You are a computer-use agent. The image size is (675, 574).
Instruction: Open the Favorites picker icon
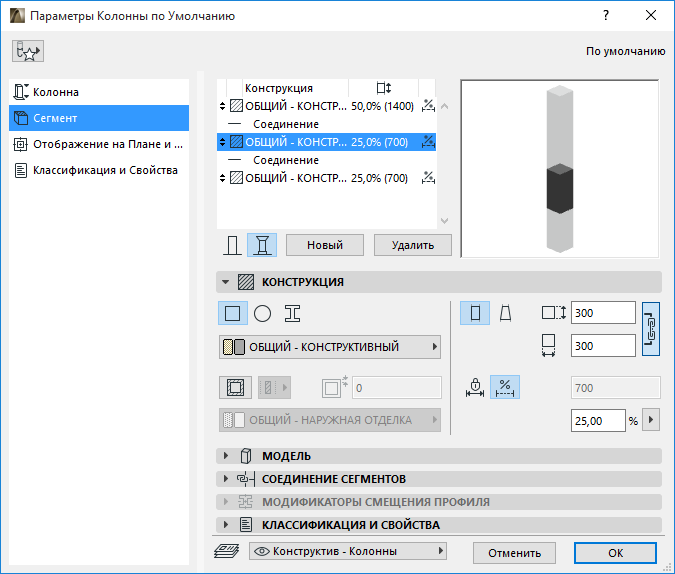28,51
